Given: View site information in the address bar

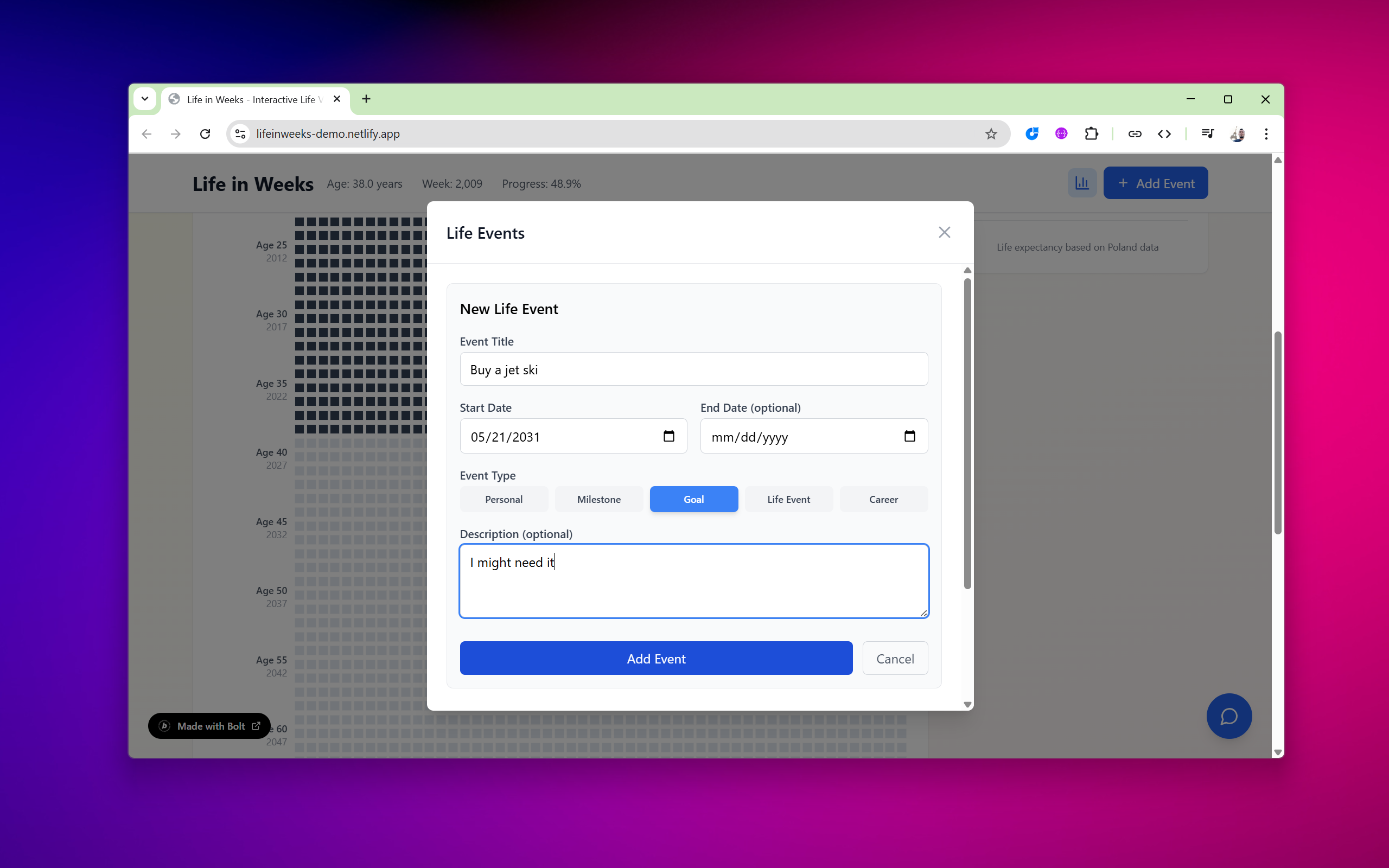Looking at the screenshot, I should (240, 134).
